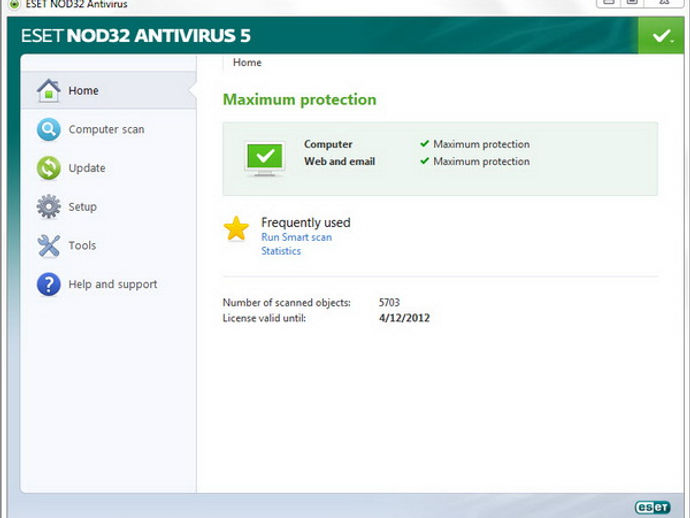The image size is (690, 518).
Task: Click the ESET NOD32 ANTIVIRUS 5 banner title
Action: 136,36
